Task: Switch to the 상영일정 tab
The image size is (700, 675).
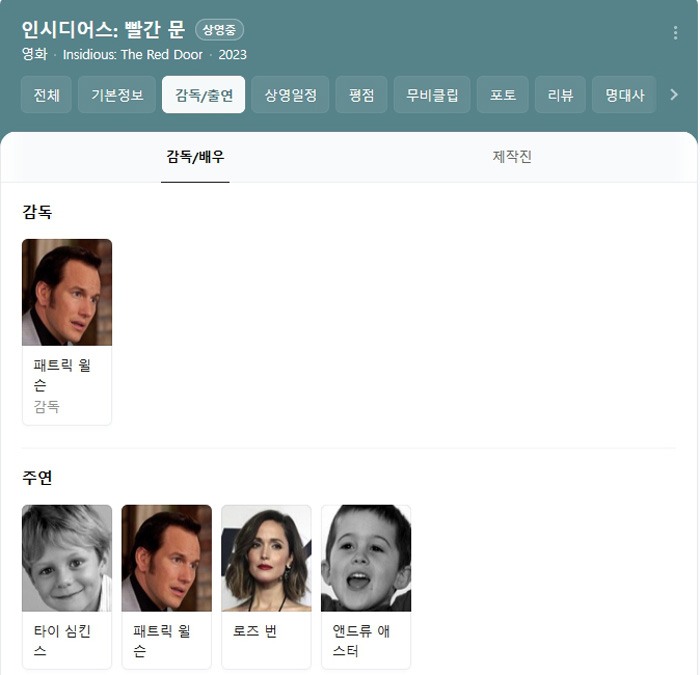Action: coord(290,95)
